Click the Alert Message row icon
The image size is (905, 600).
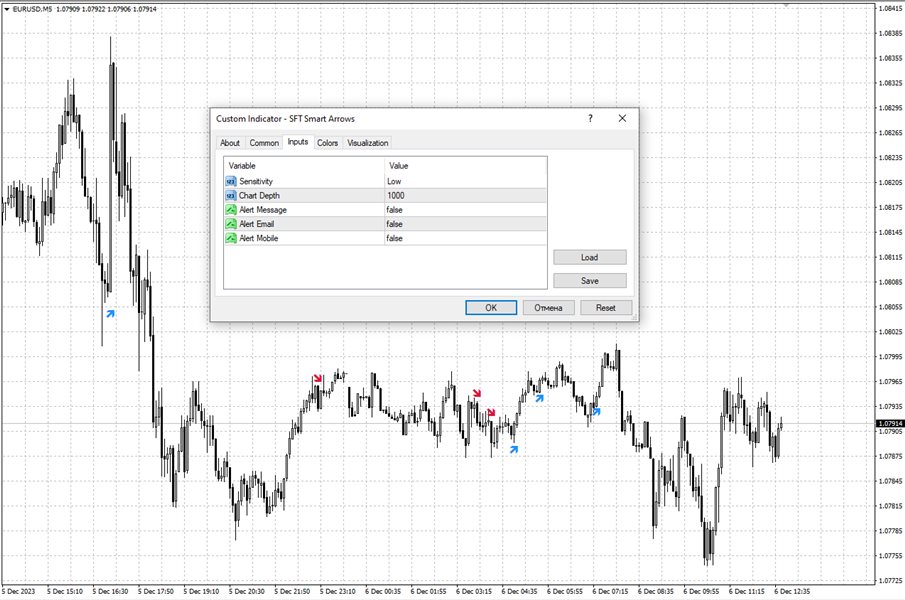pos(231,210)
